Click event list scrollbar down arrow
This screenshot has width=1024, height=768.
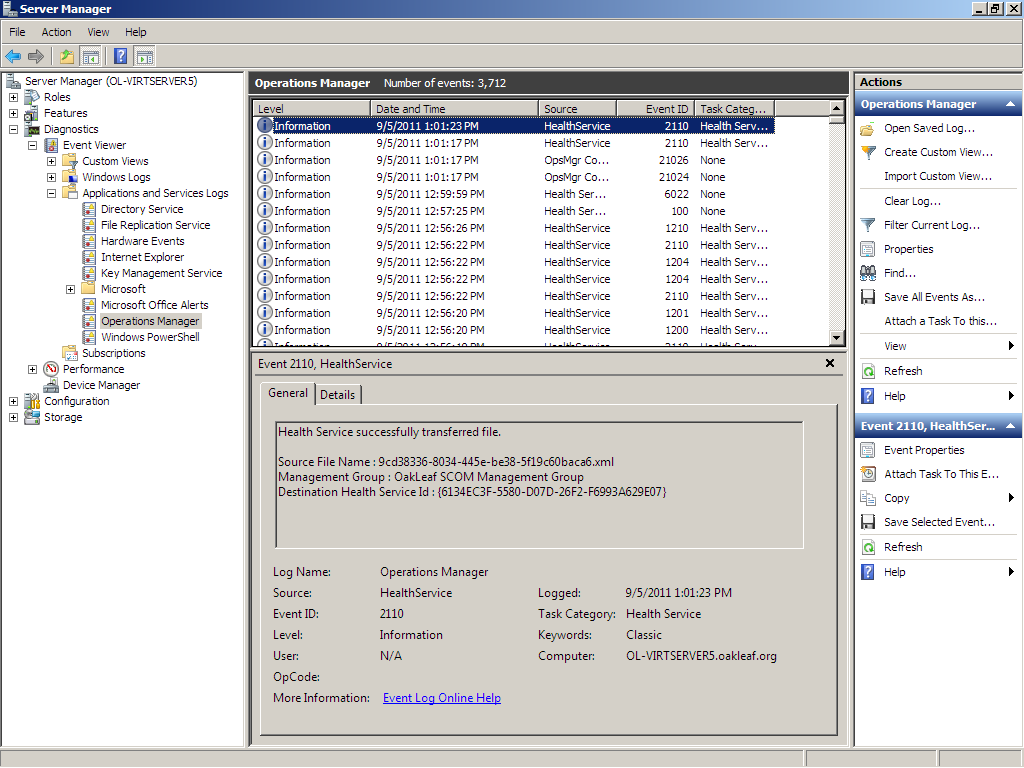click(837, 338)
